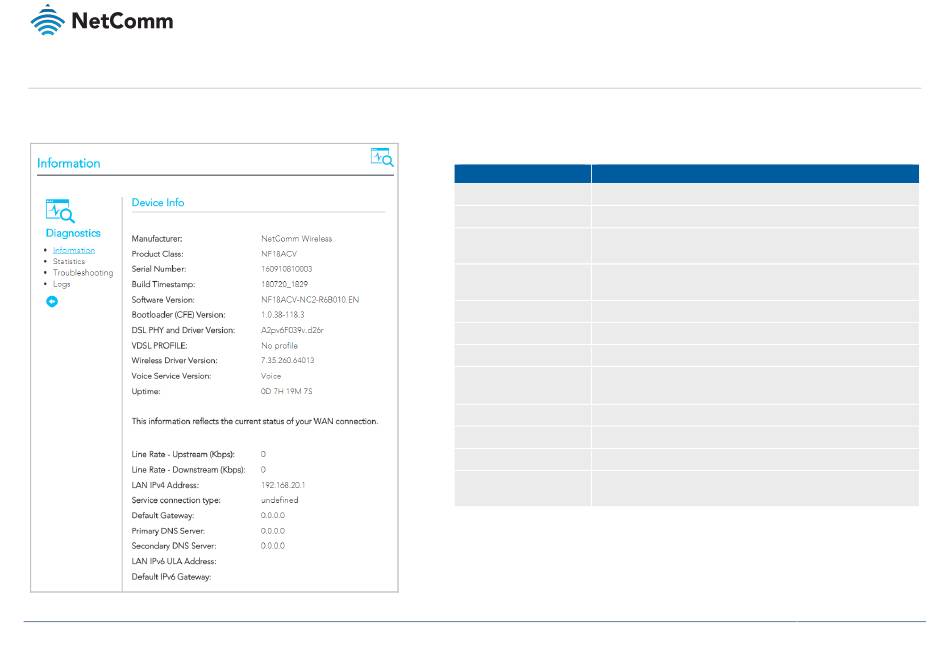Select uptime value 0D 7H 19M 7S
The width and height of the screenshot is (950, 660).
click(x=287, y=392)
